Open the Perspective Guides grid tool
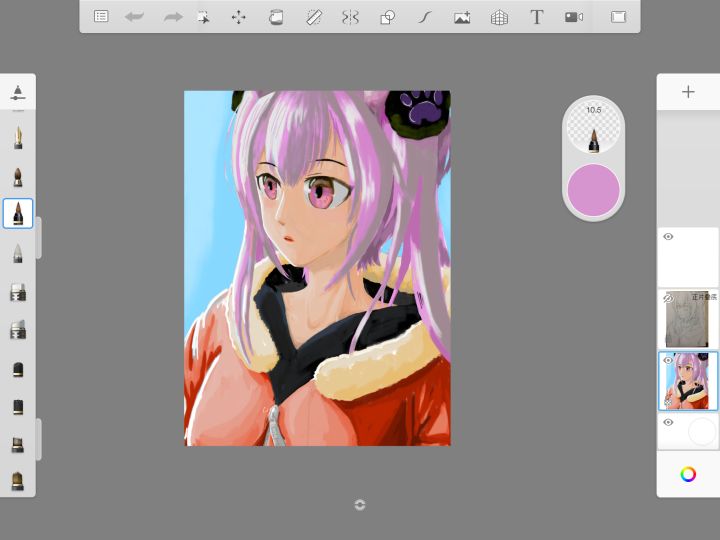The height and width of the screenshot is (540, 720). (499, 17)
